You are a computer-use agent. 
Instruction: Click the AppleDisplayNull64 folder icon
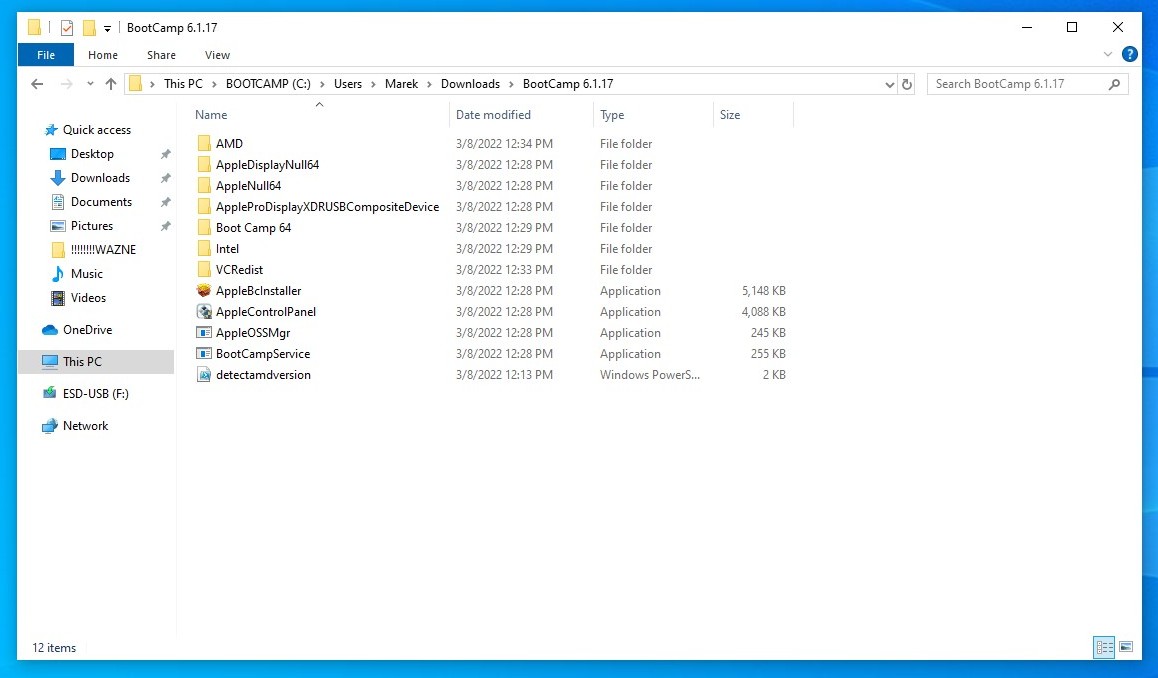[204, 165]
